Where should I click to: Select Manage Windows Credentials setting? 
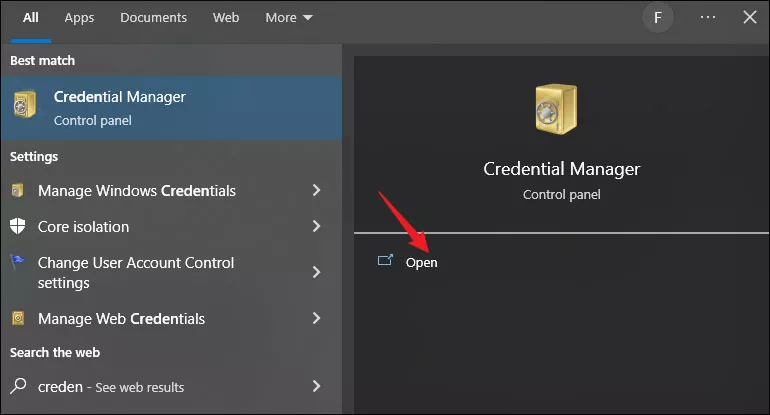(171, 191)
